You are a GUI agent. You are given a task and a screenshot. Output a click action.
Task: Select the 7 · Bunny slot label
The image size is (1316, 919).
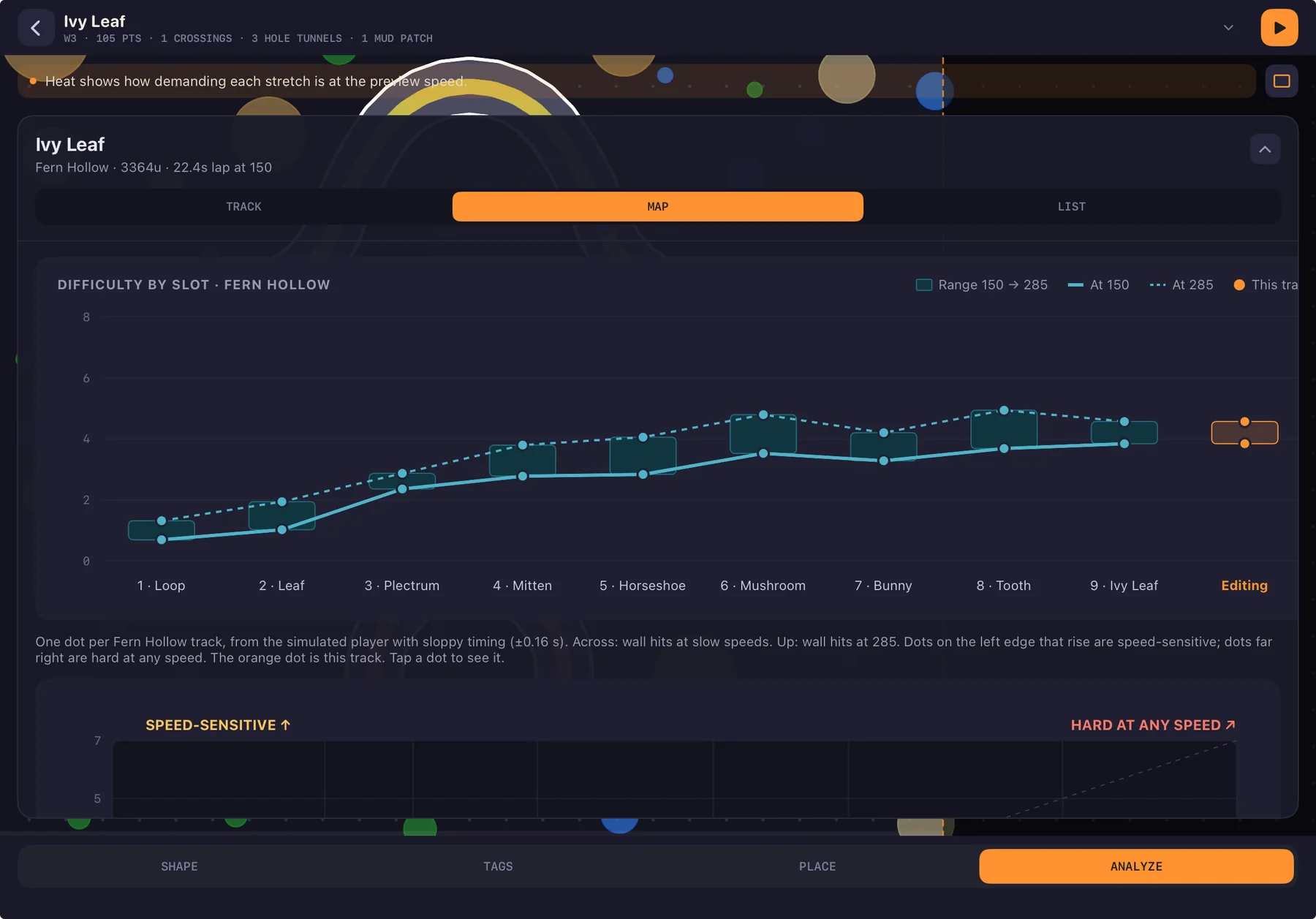[883, 586]
